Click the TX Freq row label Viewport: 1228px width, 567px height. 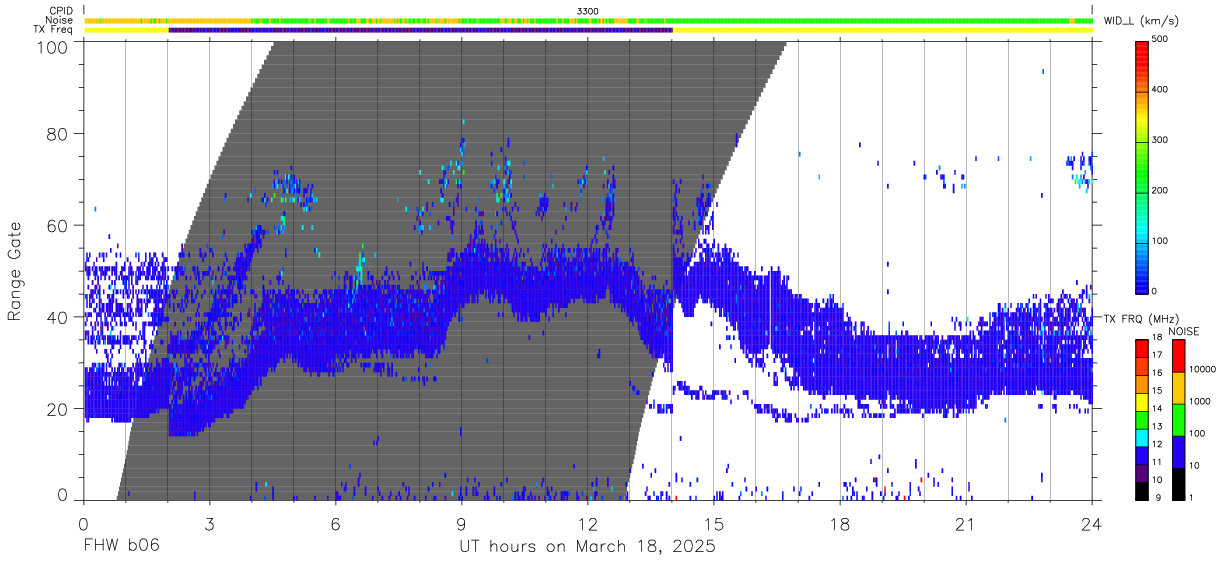[55, 30]
